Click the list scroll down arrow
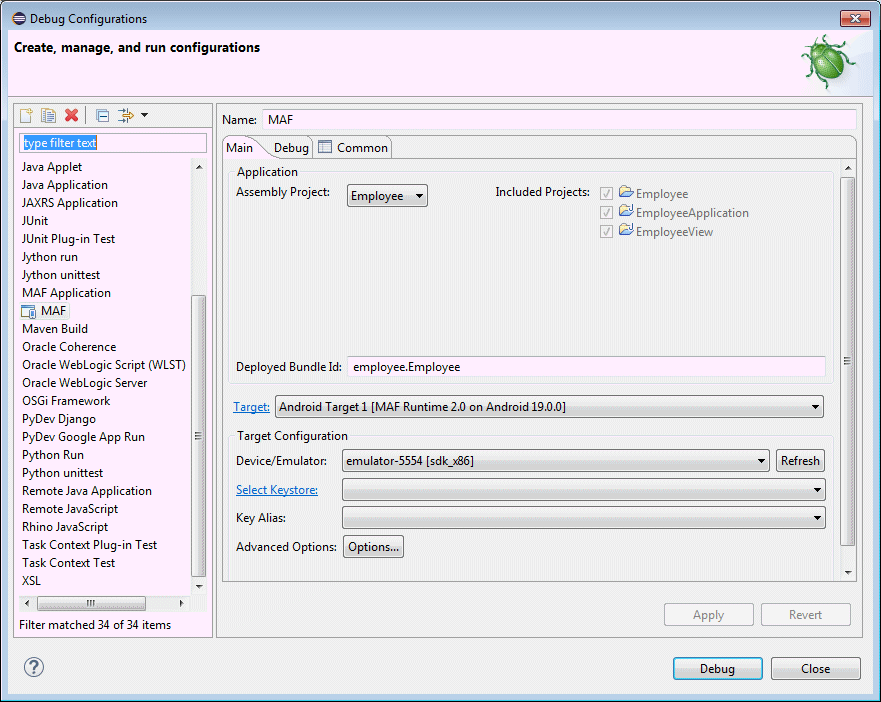This screenshot has width=881, height=702. coord(199,586)
